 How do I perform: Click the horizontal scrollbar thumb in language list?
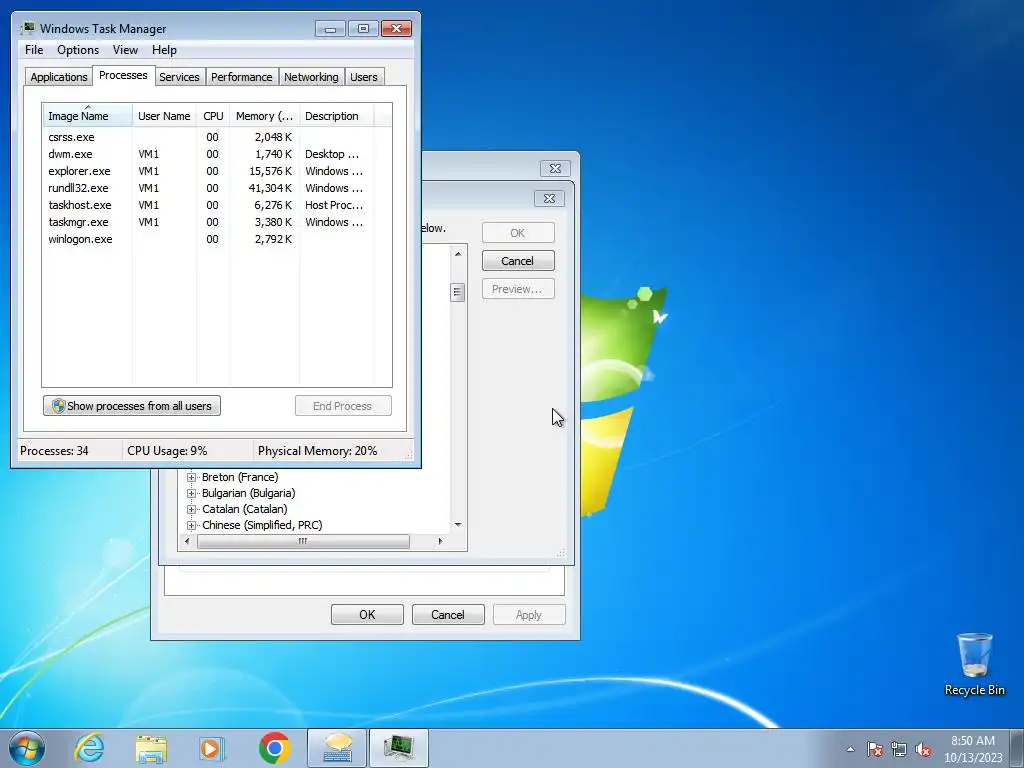coord(303,541)
